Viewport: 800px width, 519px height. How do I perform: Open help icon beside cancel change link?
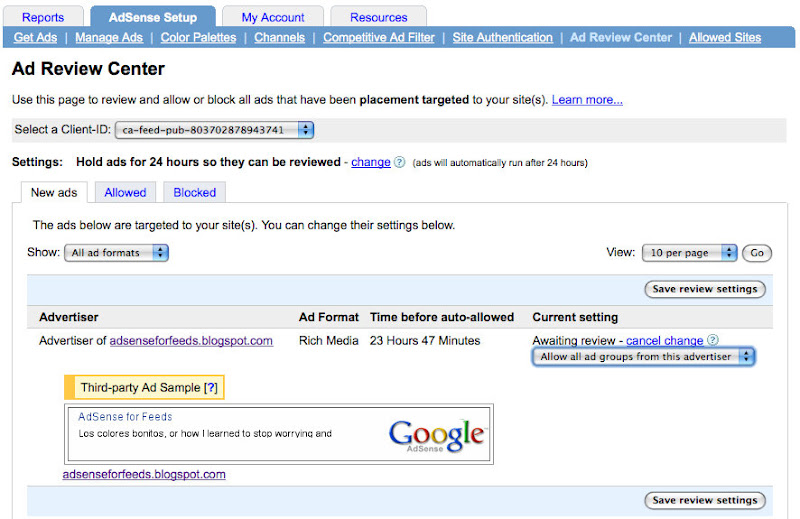(713, 340)
